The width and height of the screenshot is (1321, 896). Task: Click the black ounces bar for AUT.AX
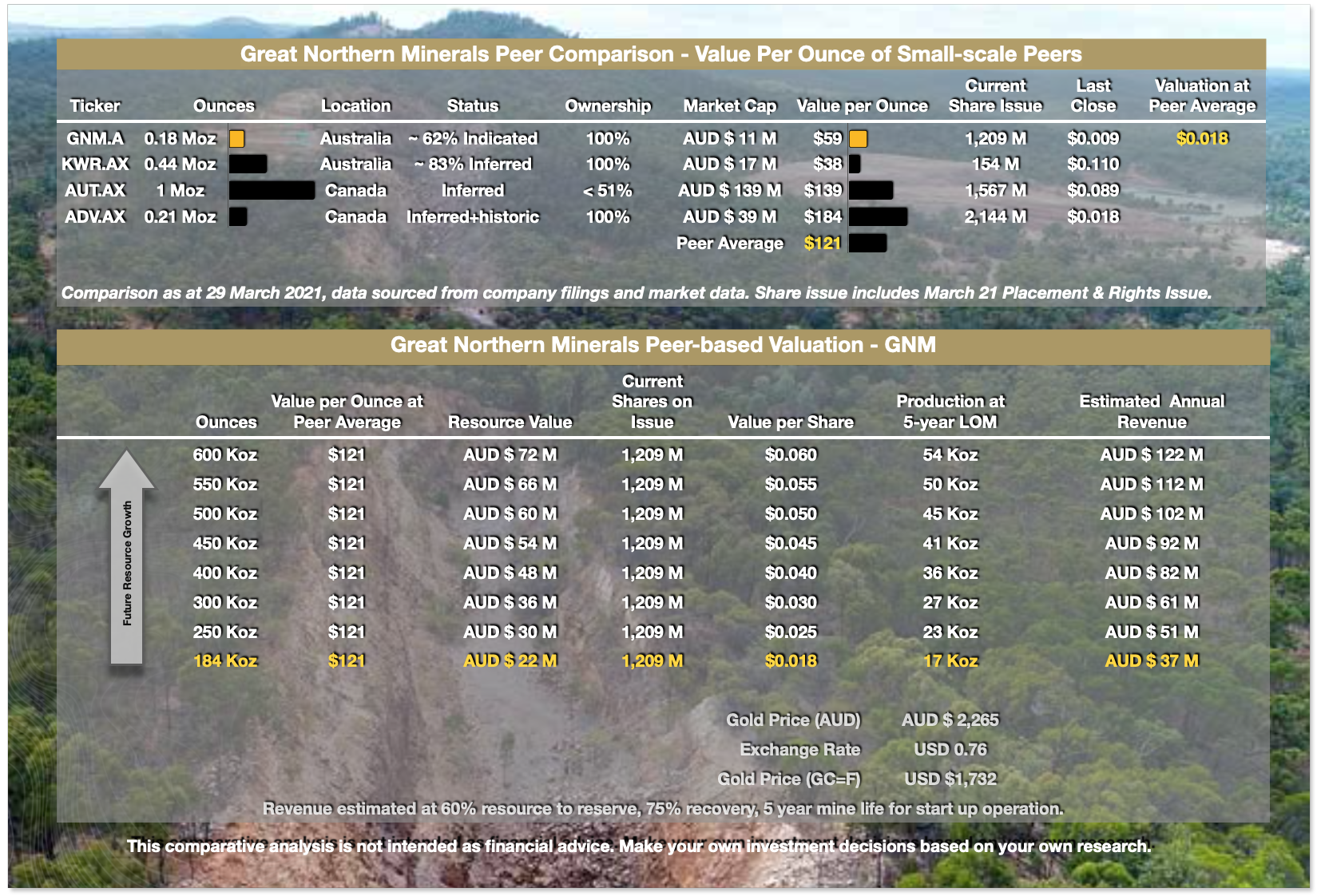[272, 190]
